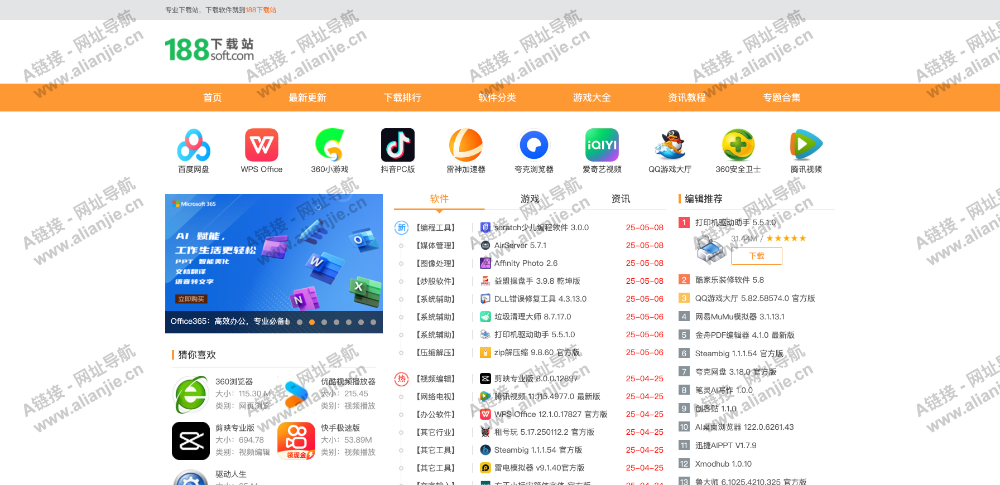
Task: Open the 360小游戏 icon
Action: 330,145
